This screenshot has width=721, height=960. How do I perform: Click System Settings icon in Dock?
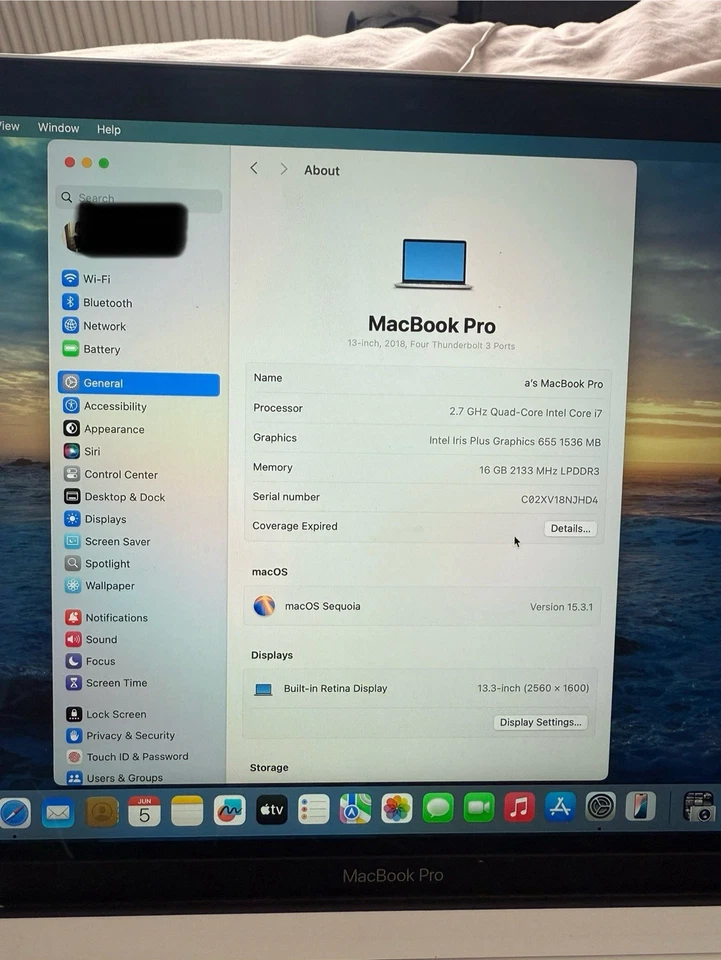(600, 806)
